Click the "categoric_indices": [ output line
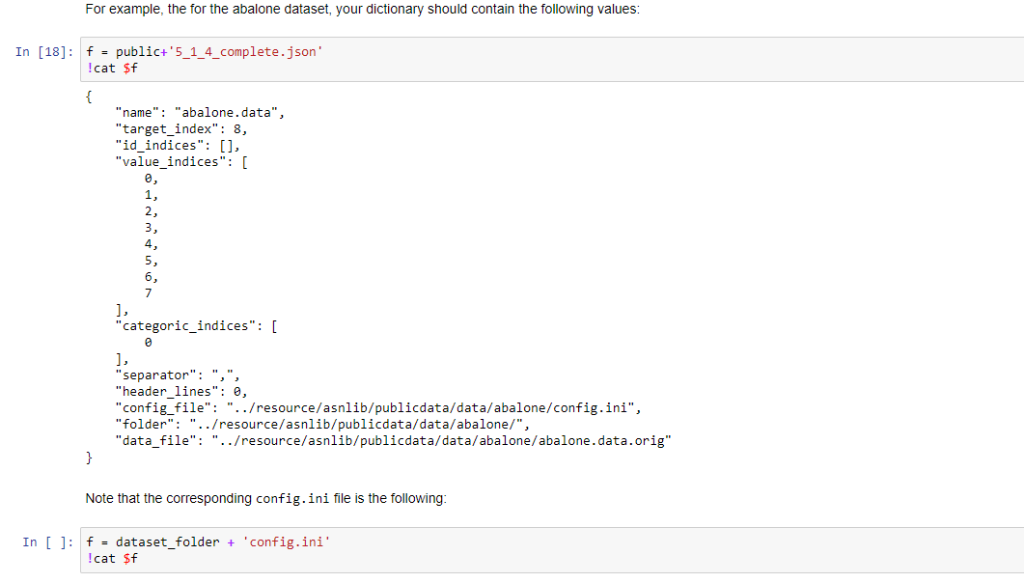 196,326
